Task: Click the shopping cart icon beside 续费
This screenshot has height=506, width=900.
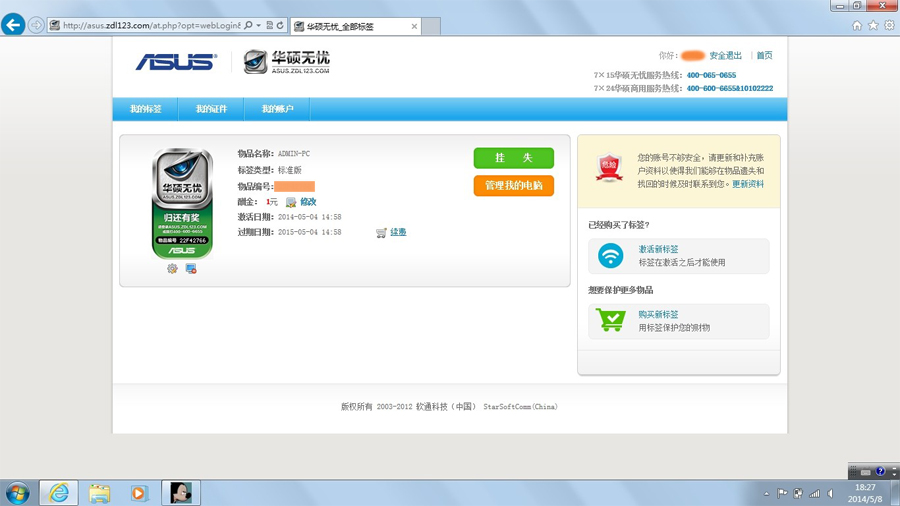Action: click(x=381, y=232)
